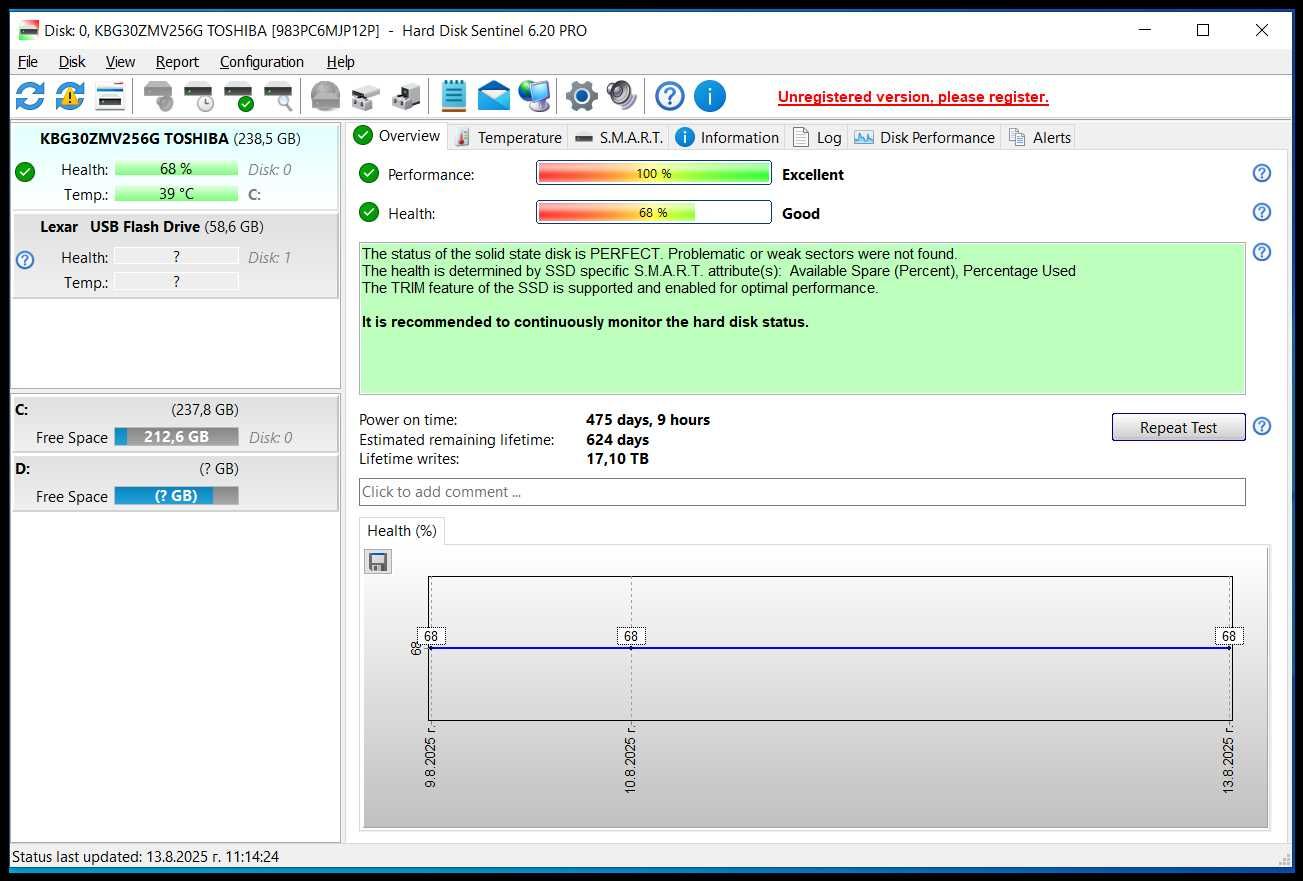The width and height of the screenshot is (1303, 881).
Task: Open the Disk Performance tab
Action: [925, 137]
